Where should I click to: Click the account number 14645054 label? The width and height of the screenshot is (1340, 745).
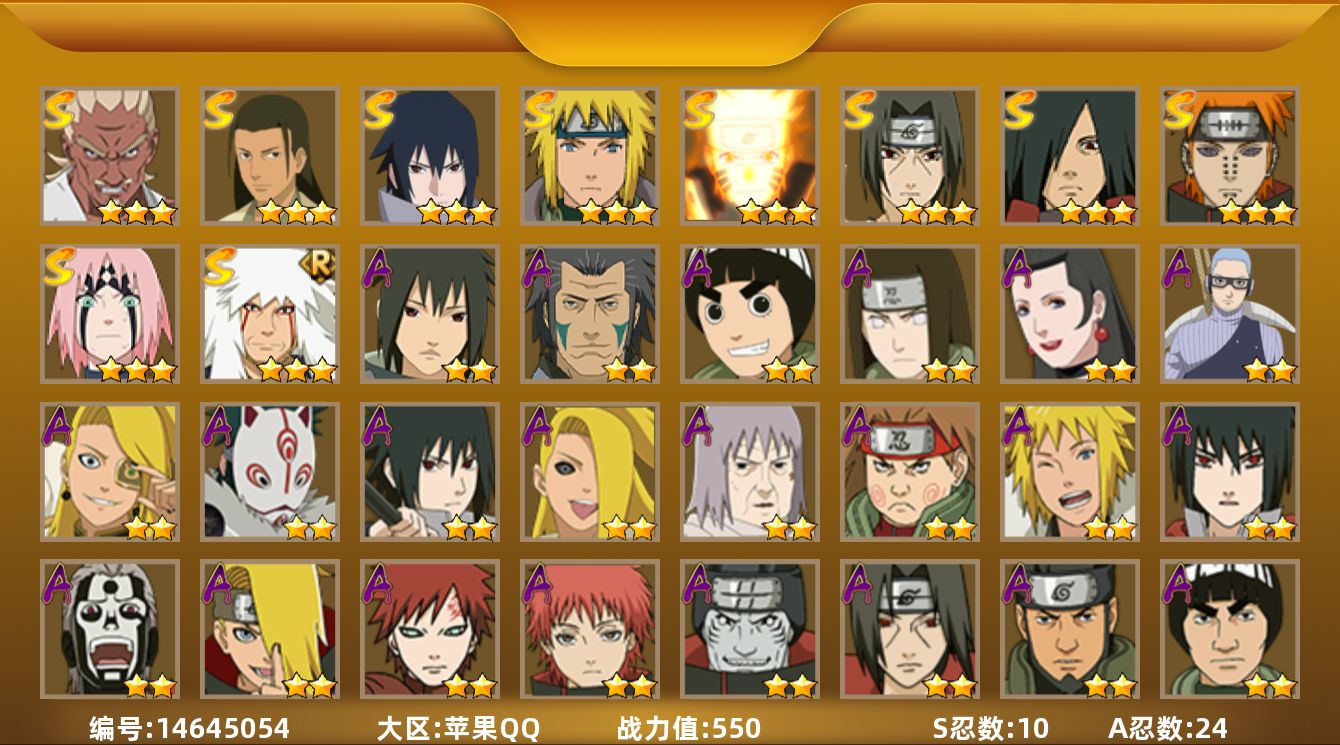pos(190,728)
